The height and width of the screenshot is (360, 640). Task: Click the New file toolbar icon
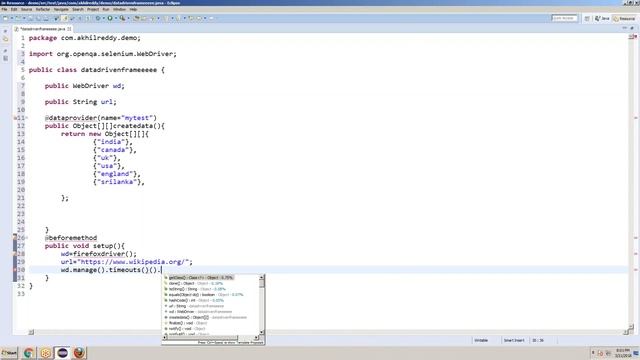pos(5,18)
